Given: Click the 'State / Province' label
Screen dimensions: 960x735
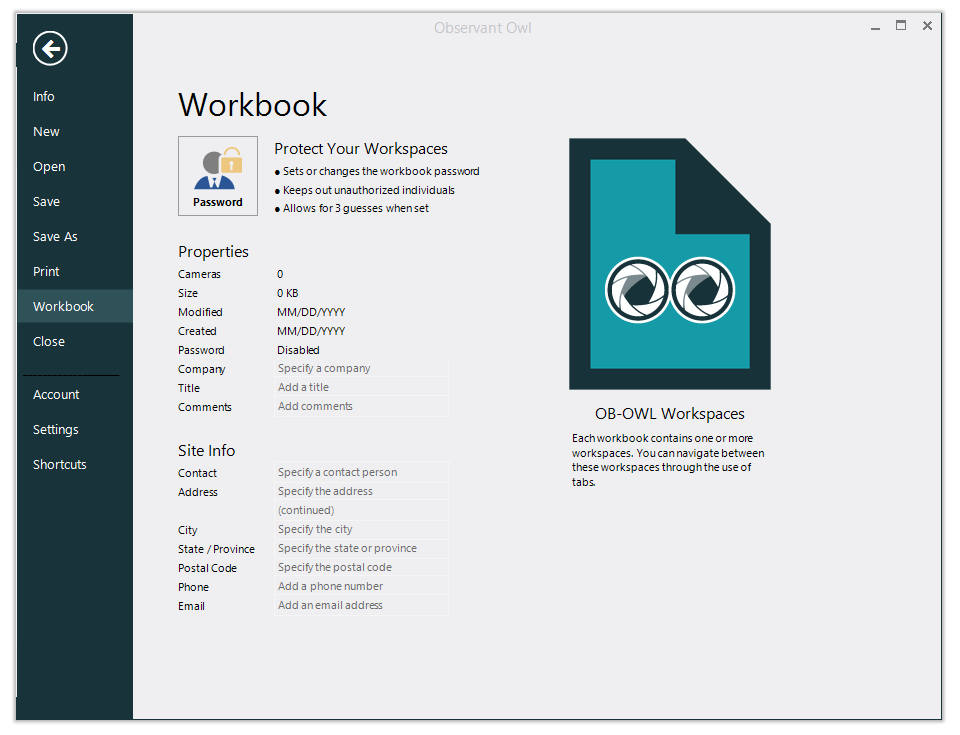Looking at the screenshot, I should 216,549.
